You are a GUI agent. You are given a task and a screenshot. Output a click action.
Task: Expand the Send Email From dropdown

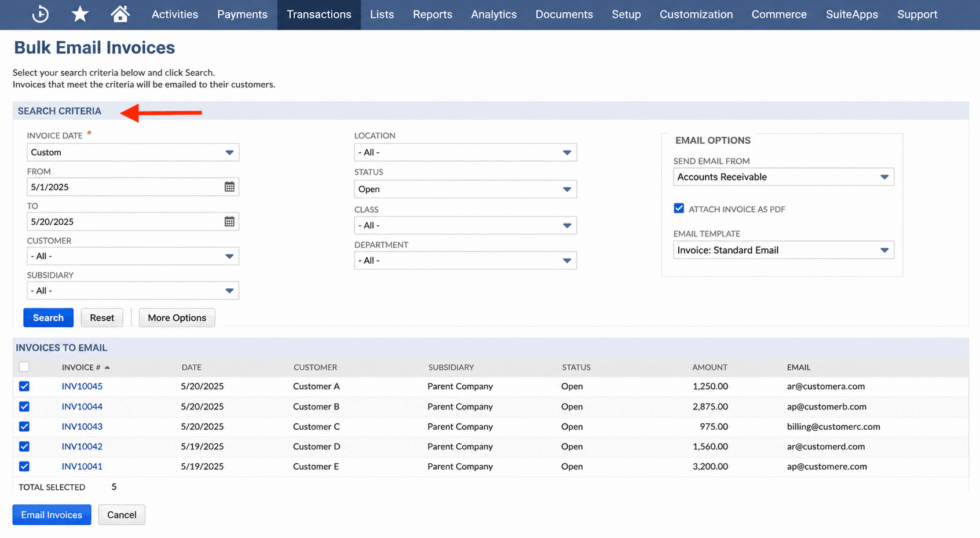783,177
